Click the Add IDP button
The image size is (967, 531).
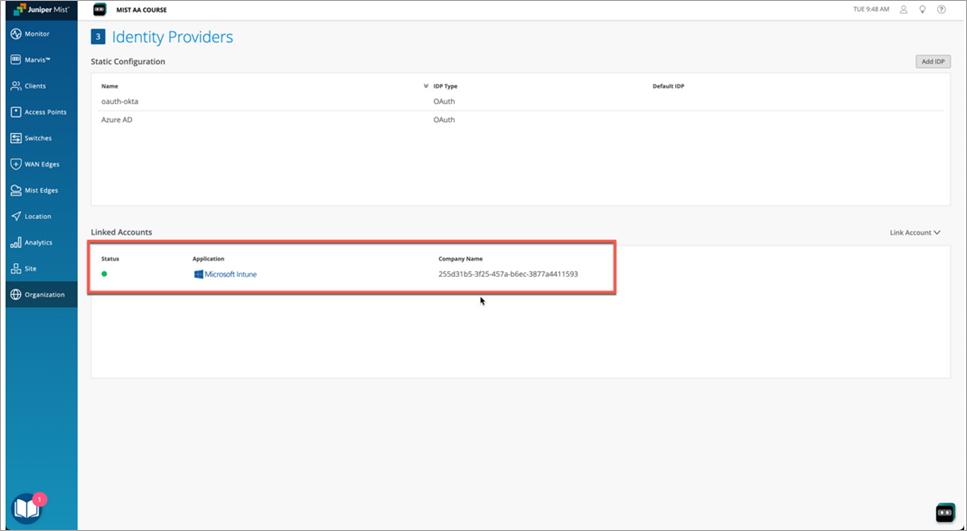pos(932,62)
